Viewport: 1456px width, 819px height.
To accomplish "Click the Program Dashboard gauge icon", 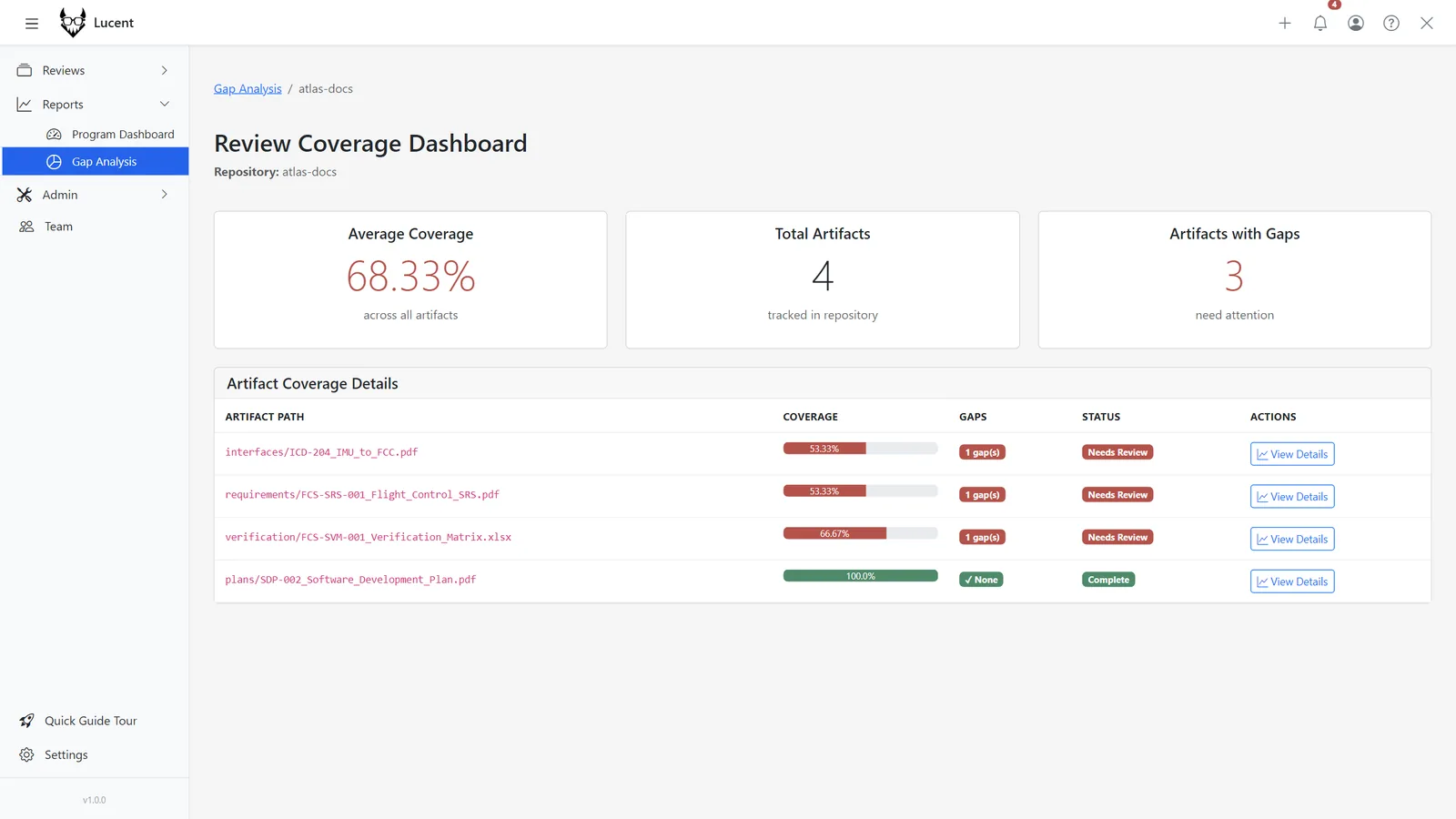I will coord(54,134).
